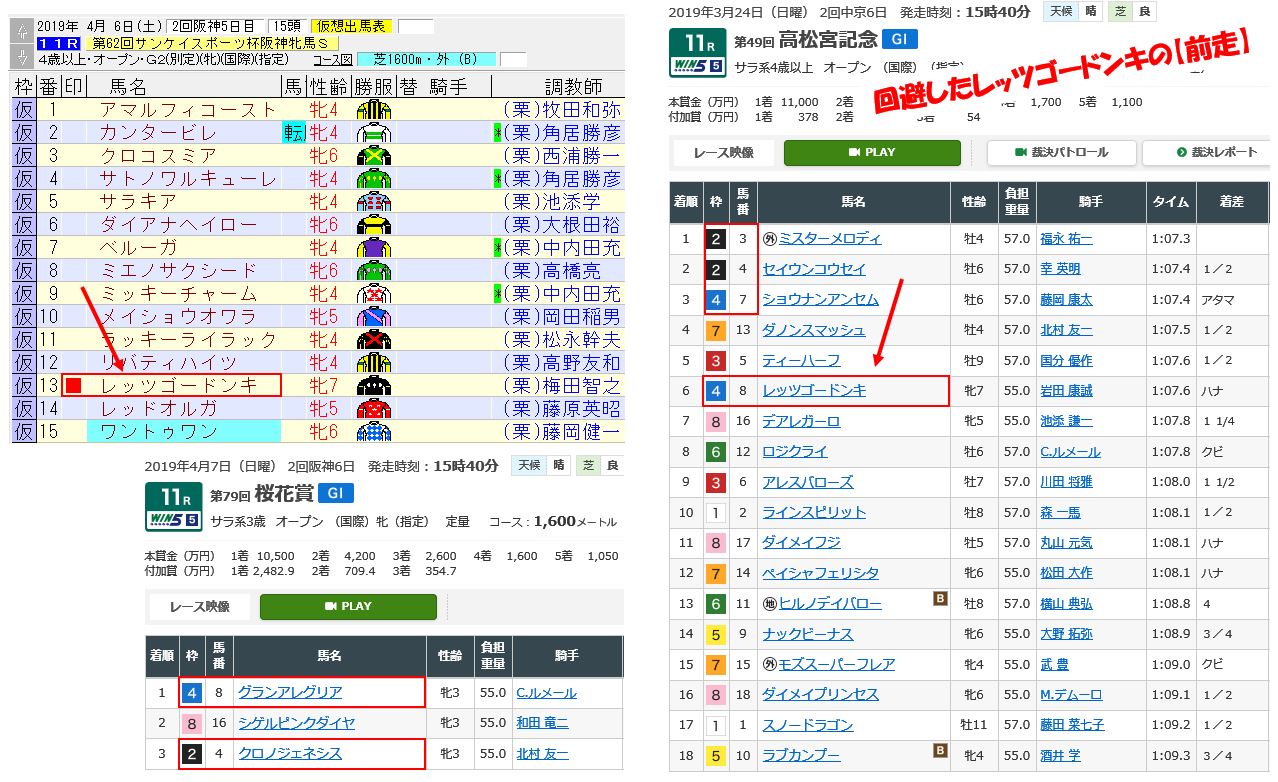This screenshot has width=1278, height=782.
Task: Open the グランアレグリア horse link
Action: click(x=290, y=692)
